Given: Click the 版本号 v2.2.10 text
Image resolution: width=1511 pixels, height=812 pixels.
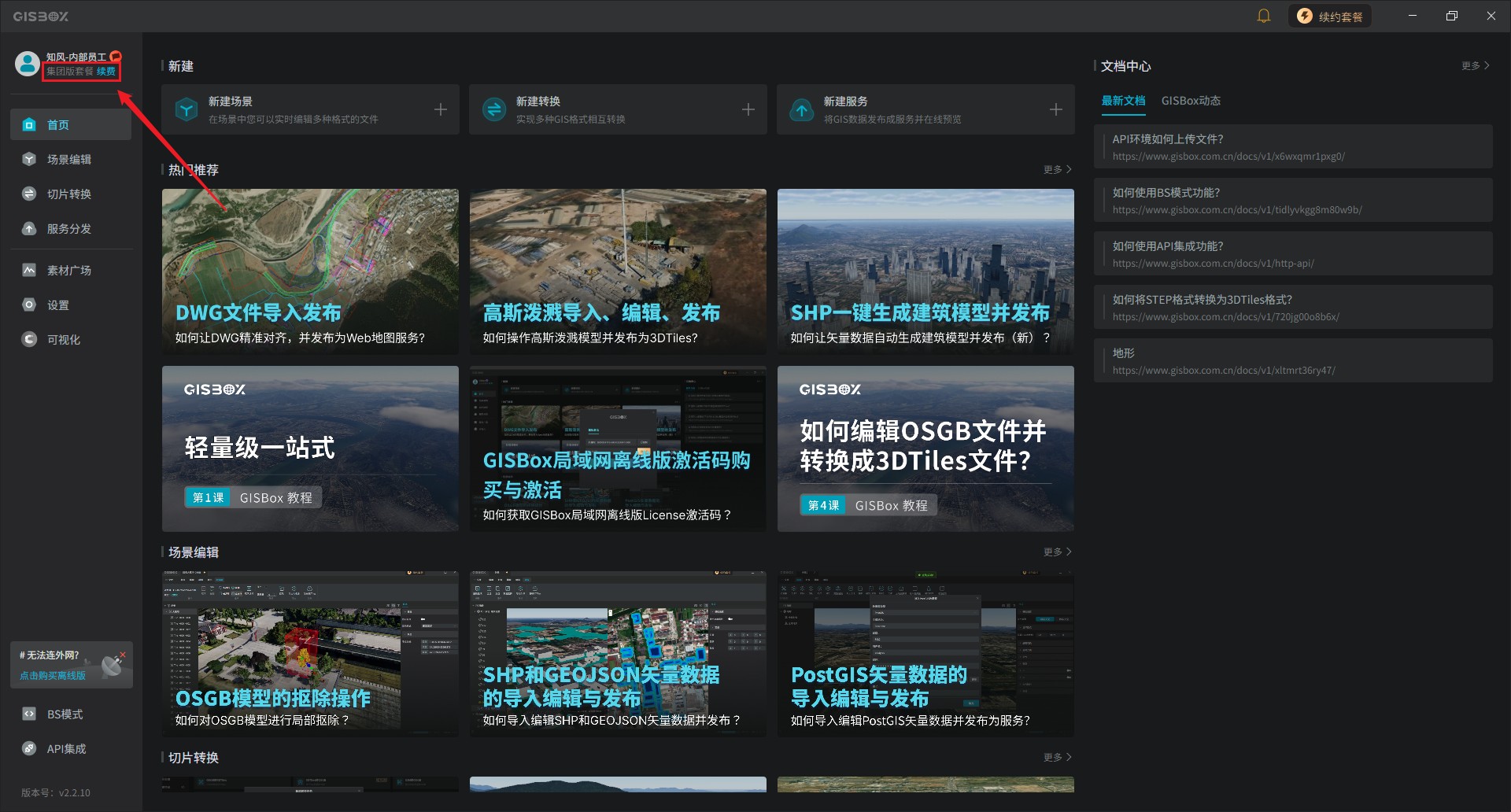Looking at the screenshot, I should coord(56,792).
